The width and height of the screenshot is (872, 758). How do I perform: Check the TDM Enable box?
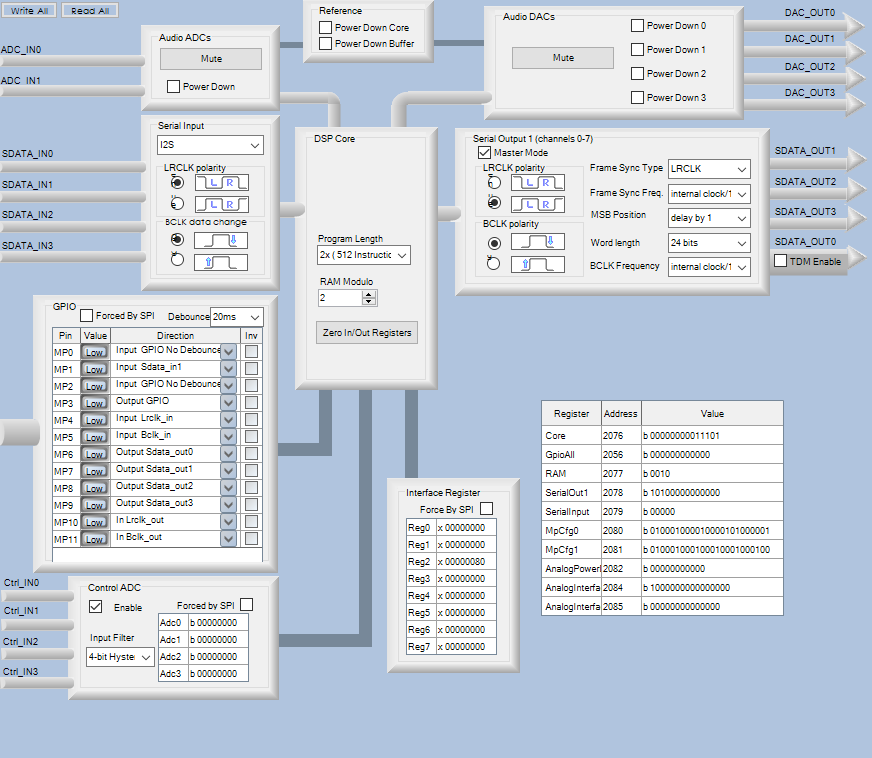[x=782, y=261]
